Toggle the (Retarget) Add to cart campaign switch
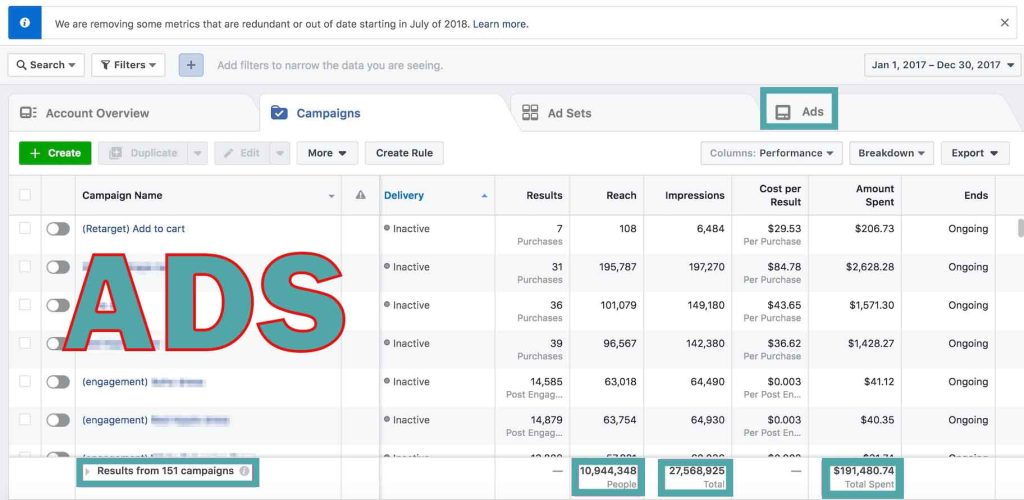The height and width of the screenshot is (500, 1024). pyautogui.click(x=58, y=228)
